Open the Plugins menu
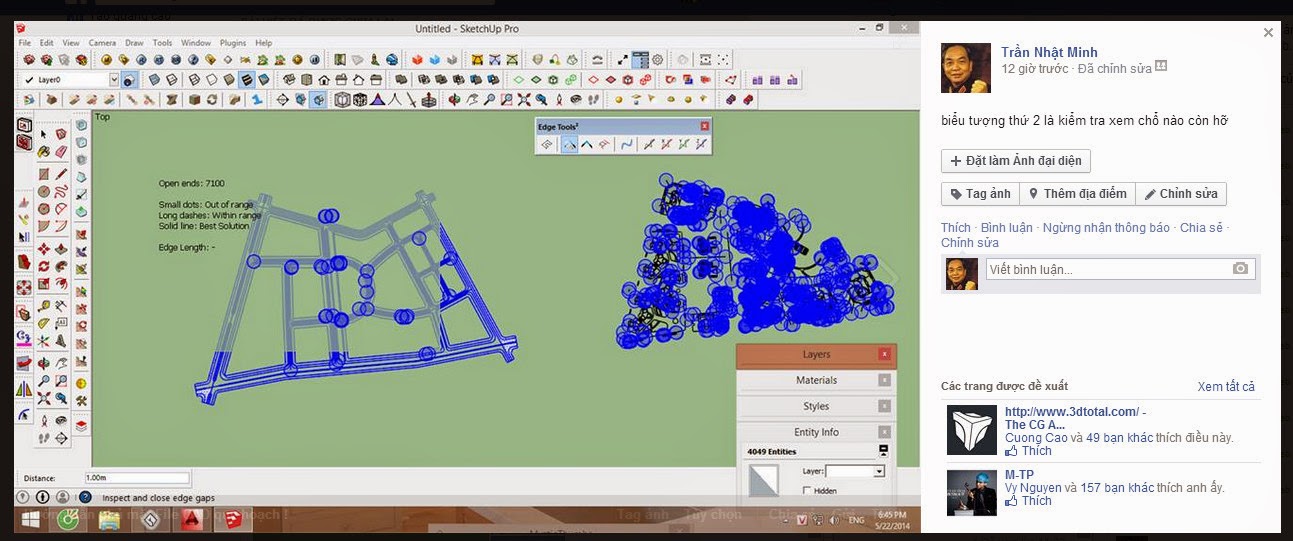Image resolution: width=1293 pixels, height=541 pixels. click(x=233, y=43)
